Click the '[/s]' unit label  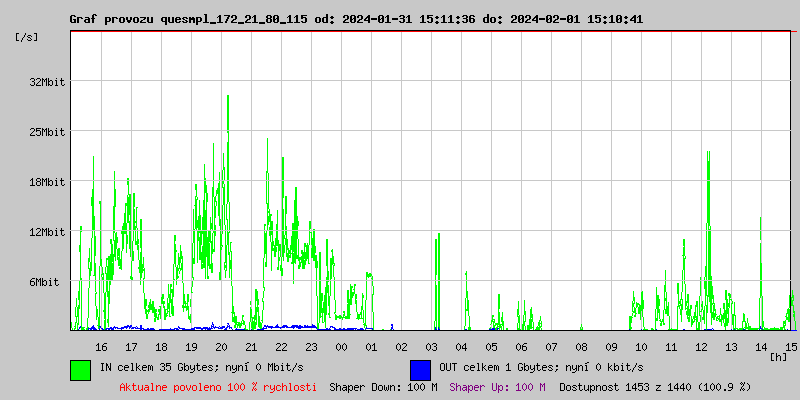[x=27, y=37]
